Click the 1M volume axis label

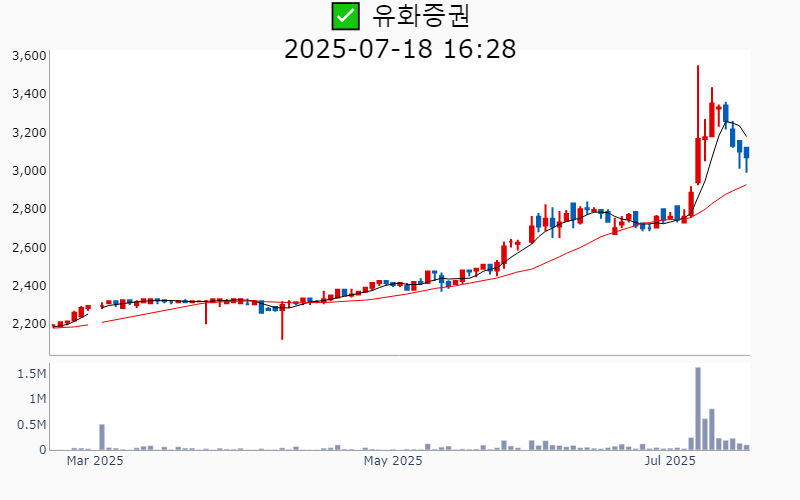pyautogui.click(x=37, y=399)
